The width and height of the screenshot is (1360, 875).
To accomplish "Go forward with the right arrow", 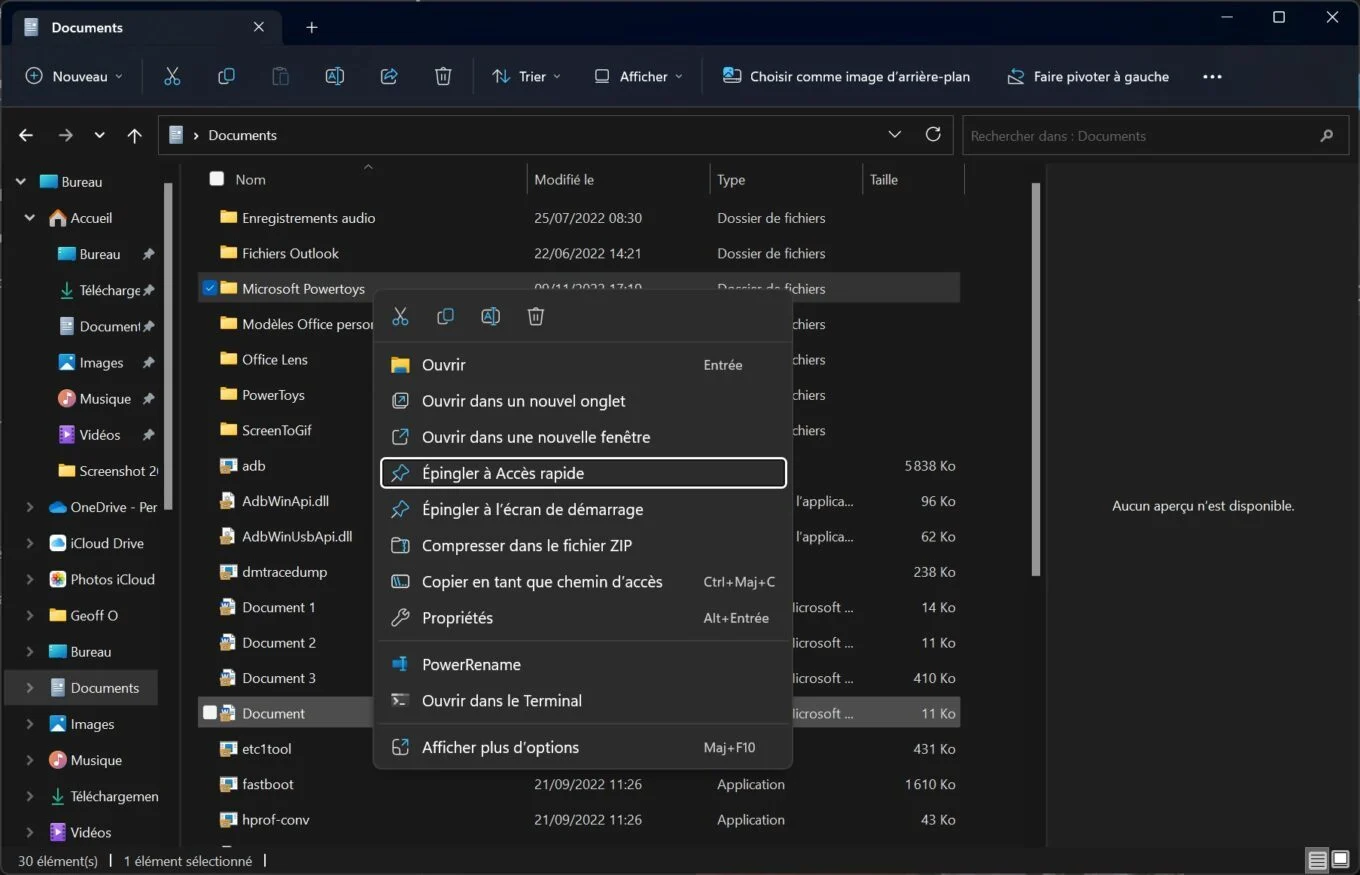I will click(x=65, y=135).
